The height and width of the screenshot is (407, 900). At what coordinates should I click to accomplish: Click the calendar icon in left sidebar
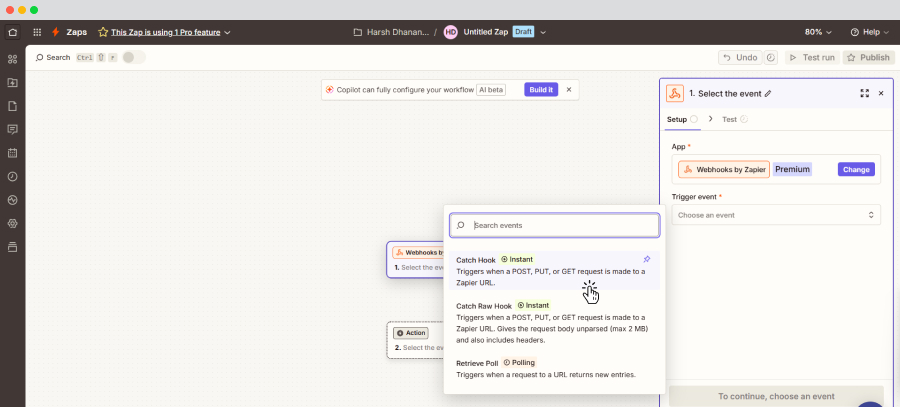(x=12, y=153)
